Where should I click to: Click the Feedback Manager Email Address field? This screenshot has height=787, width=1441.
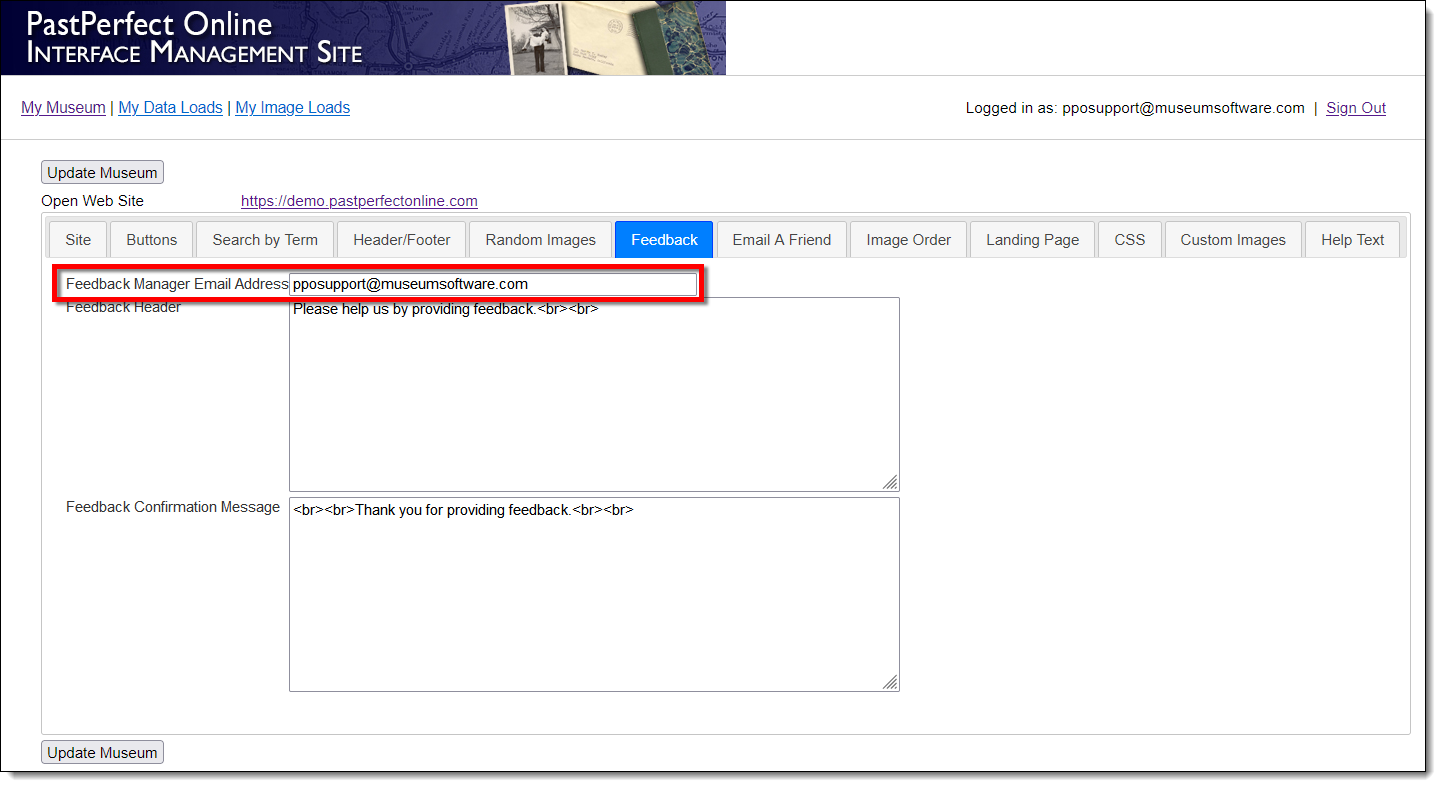(493, 285)
